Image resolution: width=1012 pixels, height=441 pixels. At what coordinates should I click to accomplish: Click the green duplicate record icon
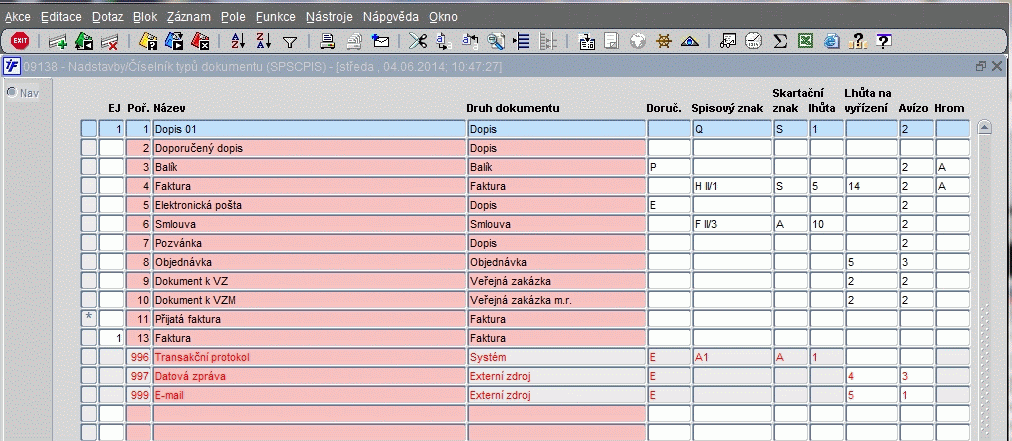(84, 42)
